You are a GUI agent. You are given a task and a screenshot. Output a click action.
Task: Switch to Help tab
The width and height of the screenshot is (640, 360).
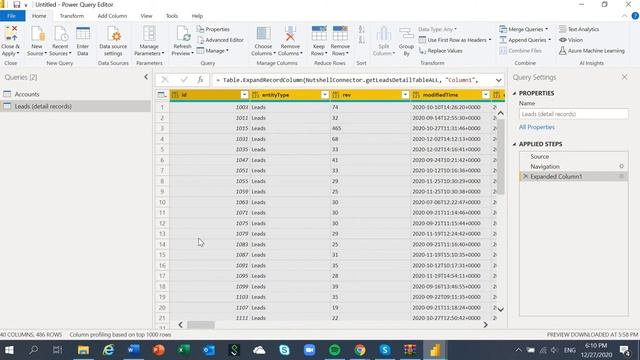[197, 16]
